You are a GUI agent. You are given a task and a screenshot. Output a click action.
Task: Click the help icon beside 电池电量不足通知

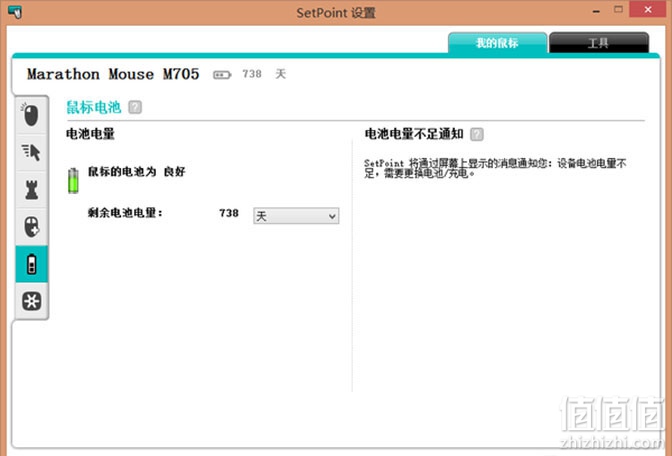pos(477,135)
